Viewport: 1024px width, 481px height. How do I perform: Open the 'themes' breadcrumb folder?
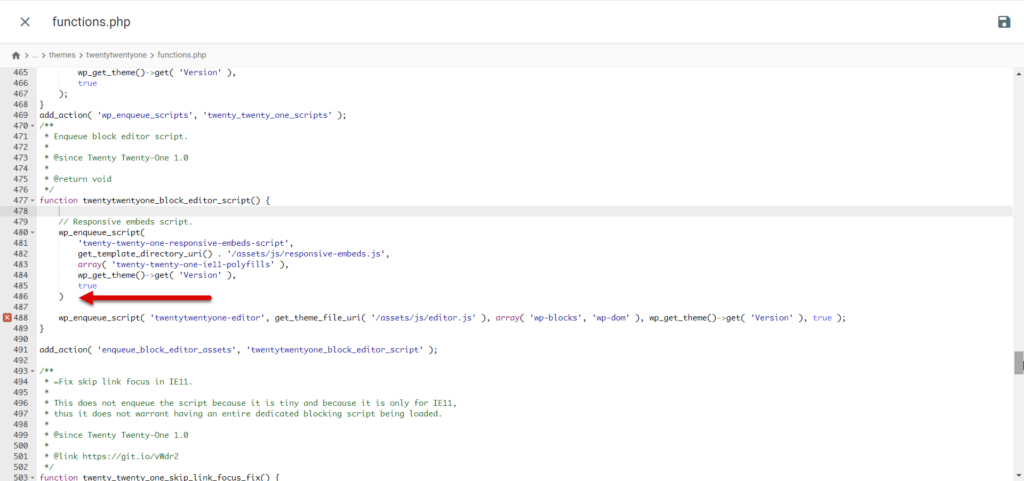click(x=62, y=55)
